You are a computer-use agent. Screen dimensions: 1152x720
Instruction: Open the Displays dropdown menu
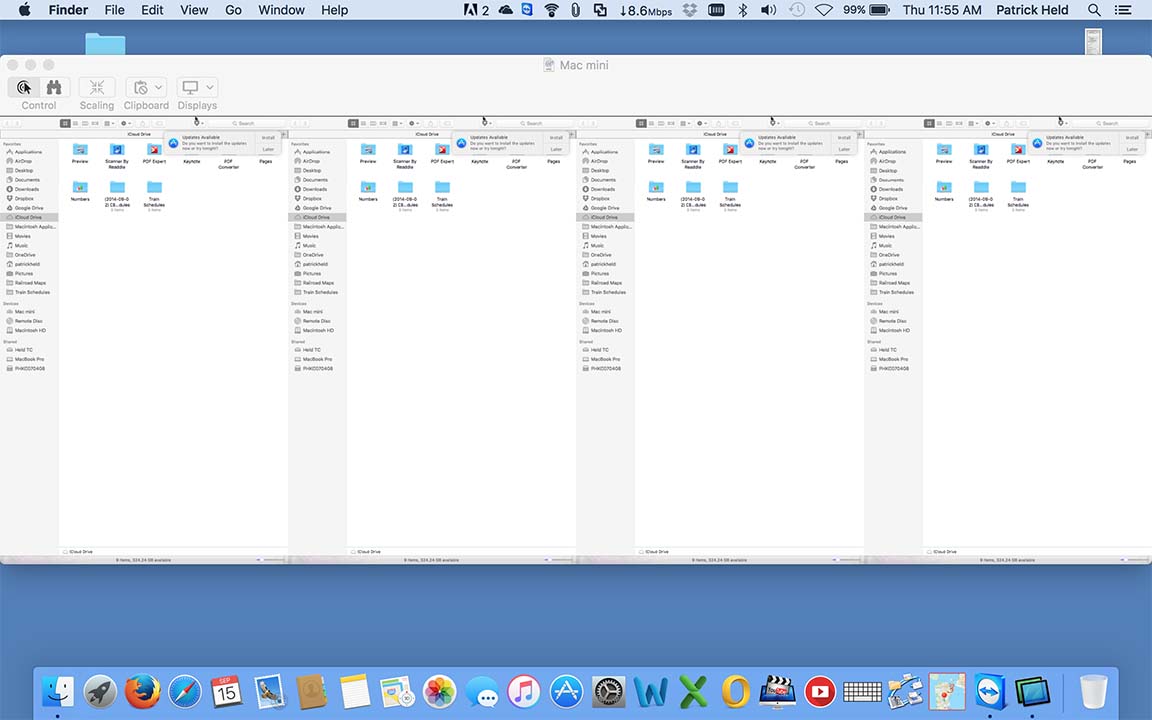(197, 88)
